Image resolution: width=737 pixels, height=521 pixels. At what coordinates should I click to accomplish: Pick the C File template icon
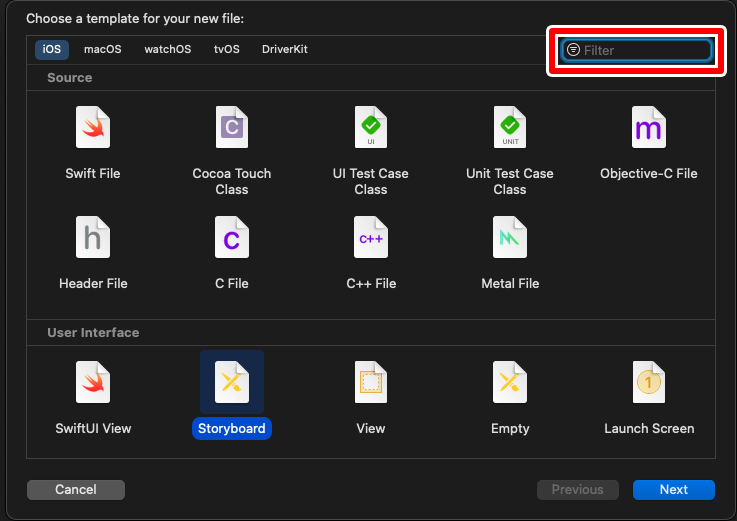pos(232,237)
